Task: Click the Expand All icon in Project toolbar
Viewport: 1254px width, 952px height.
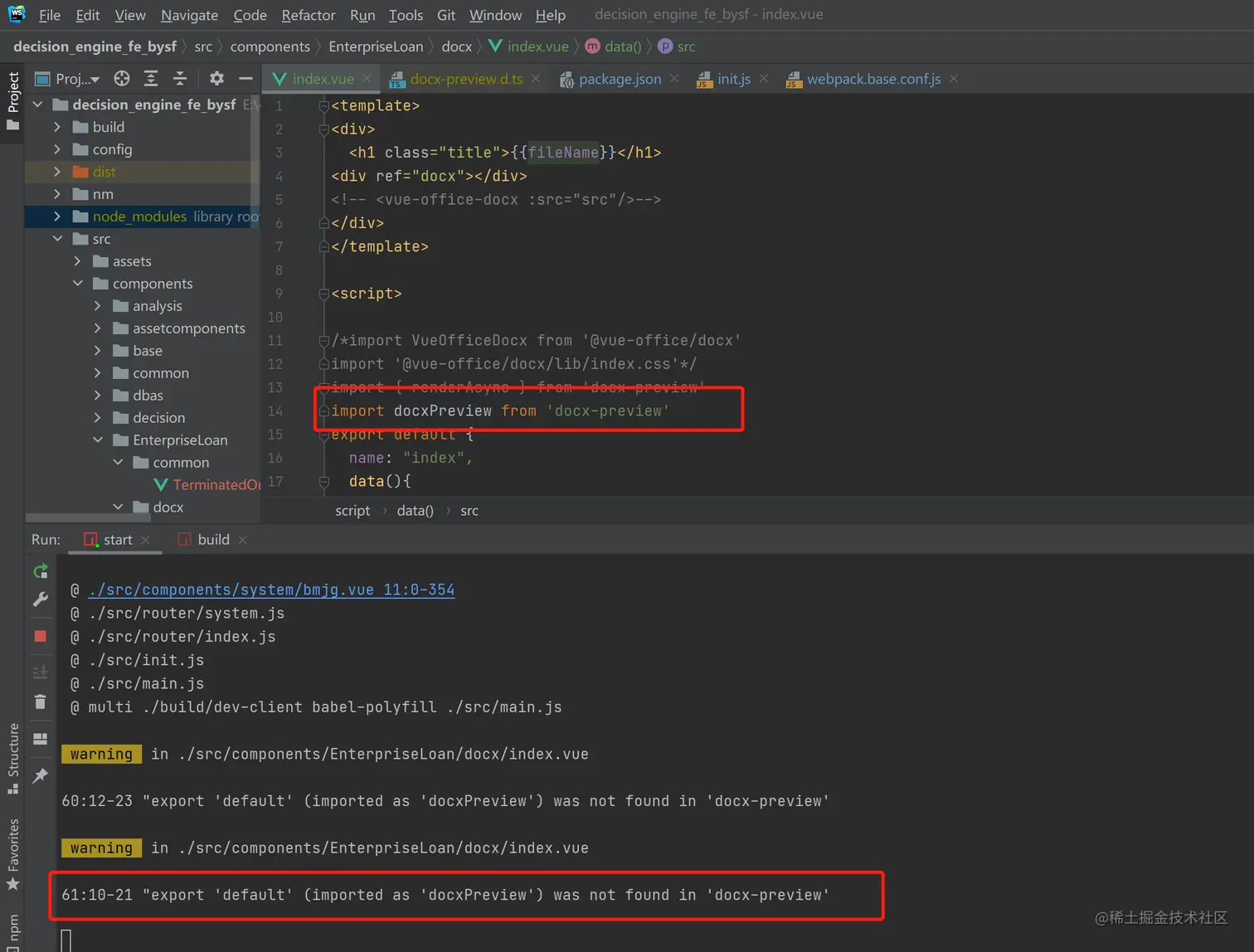Action: (x=151, y=79)
